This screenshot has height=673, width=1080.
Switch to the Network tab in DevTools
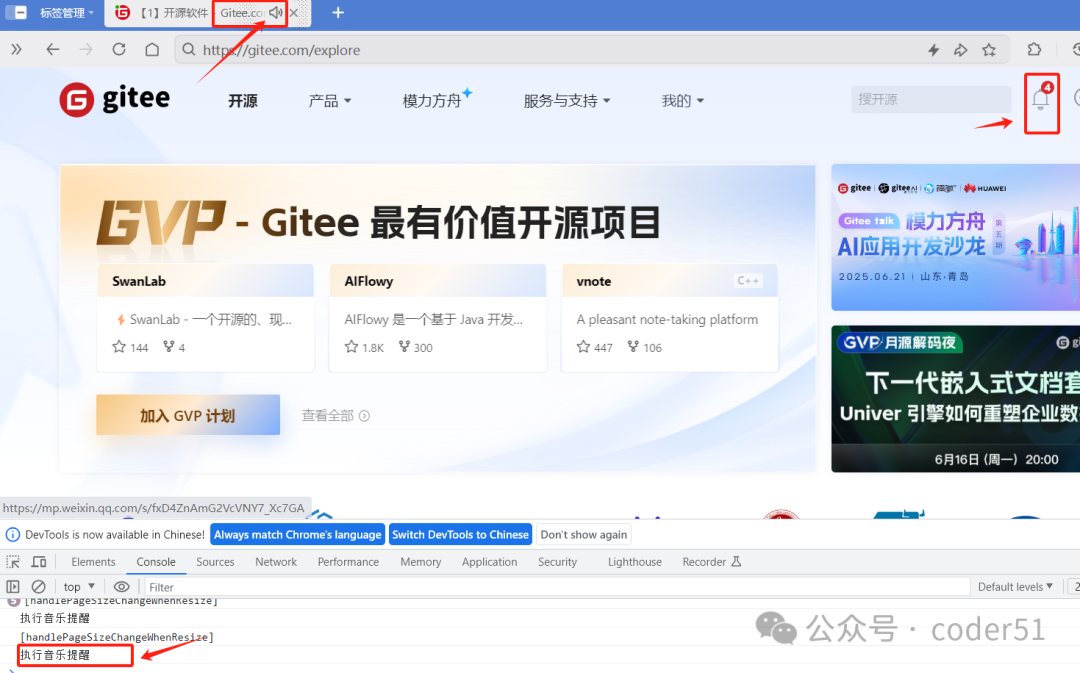coord(275,561)
